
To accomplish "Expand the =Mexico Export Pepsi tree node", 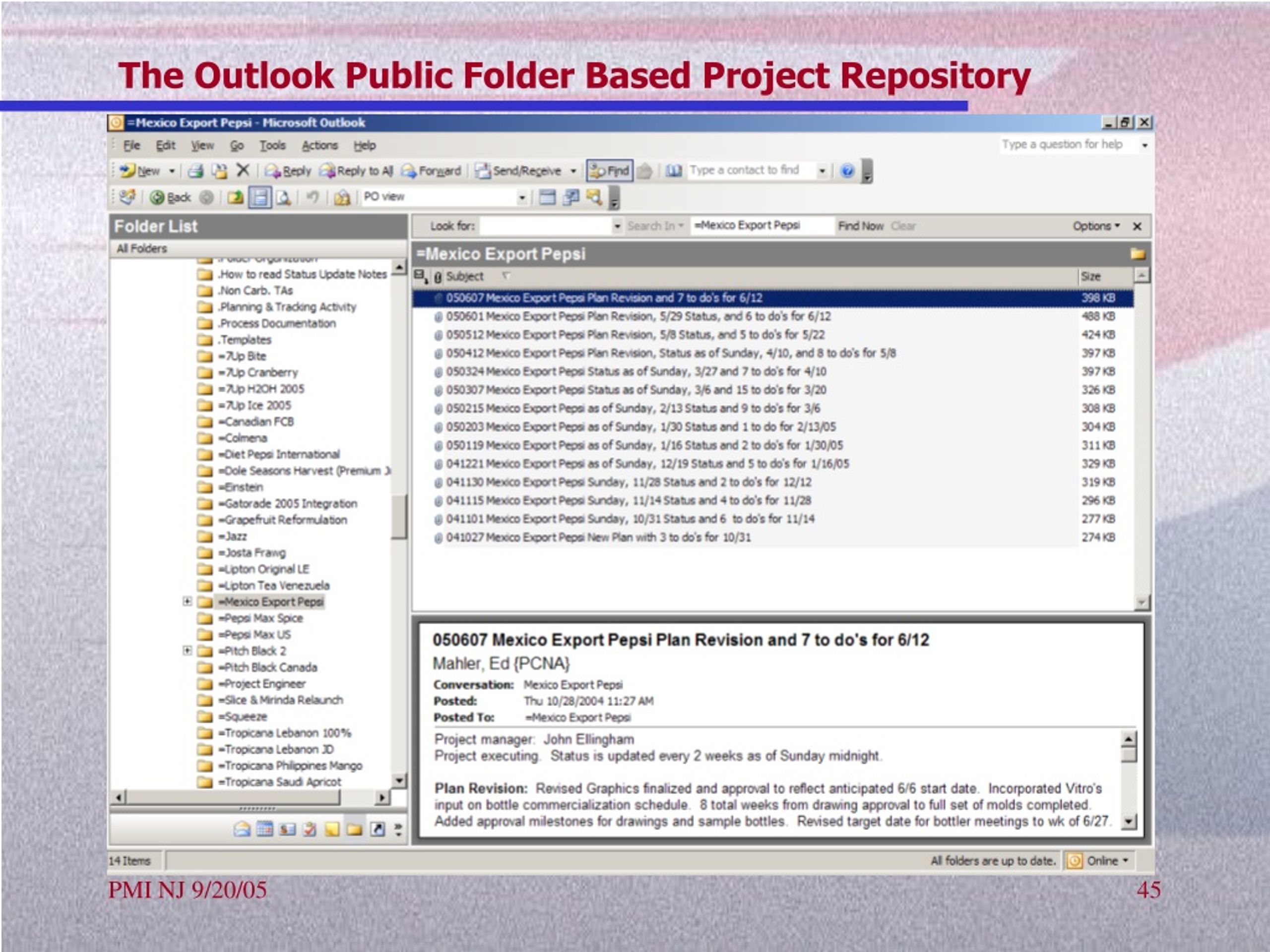I will point(187,601).
